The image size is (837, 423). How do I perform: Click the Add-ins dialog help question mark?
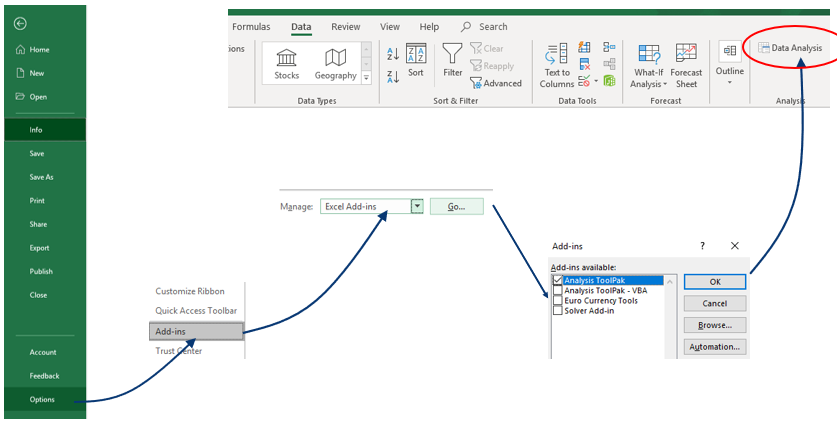702,246
